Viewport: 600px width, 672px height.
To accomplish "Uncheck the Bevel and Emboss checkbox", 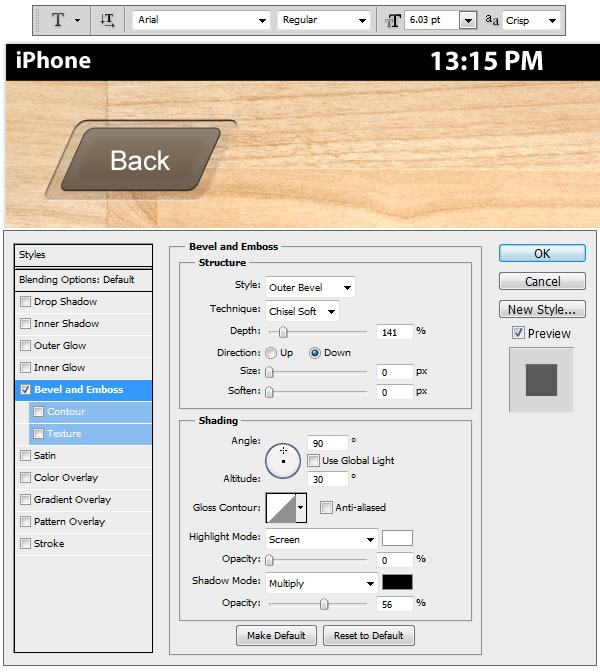I will pos(26,390).
